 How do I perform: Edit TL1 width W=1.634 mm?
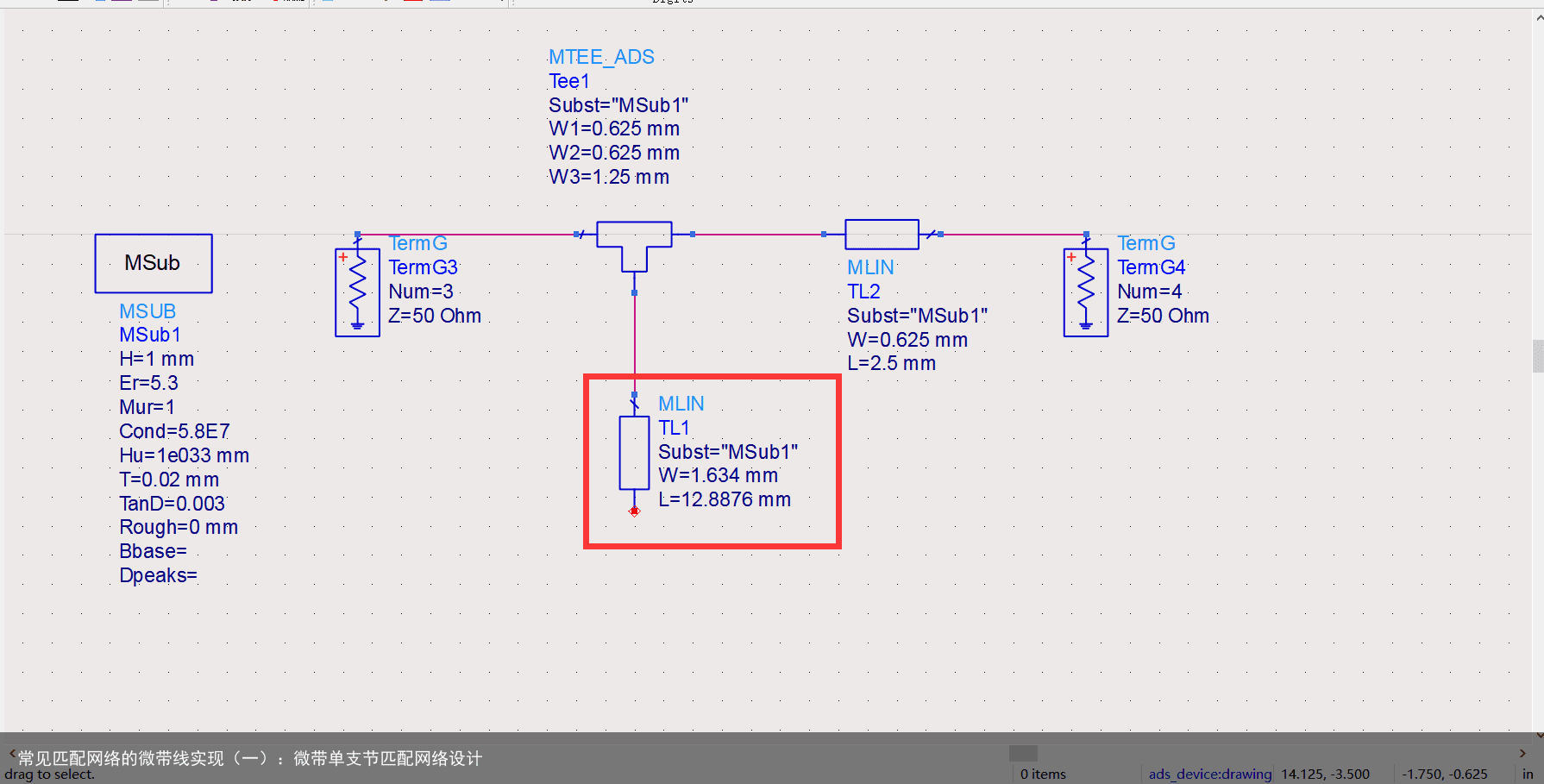(x=719, y=475)
